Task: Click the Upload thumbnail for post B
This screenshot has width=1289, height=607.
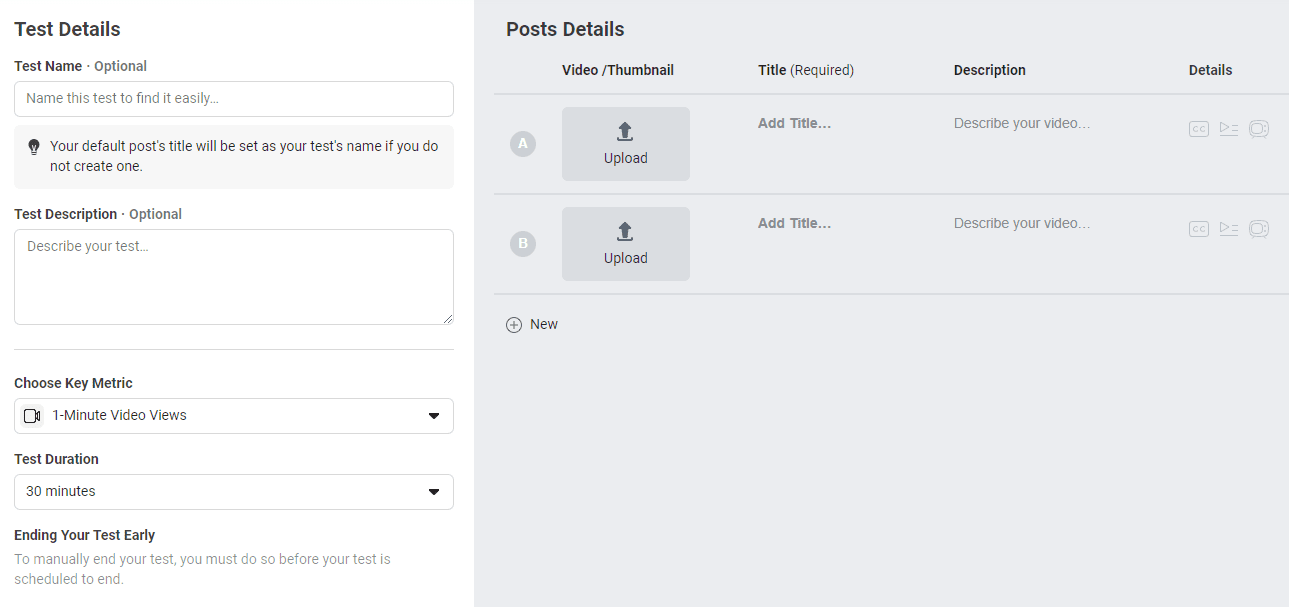Action: 626,244
